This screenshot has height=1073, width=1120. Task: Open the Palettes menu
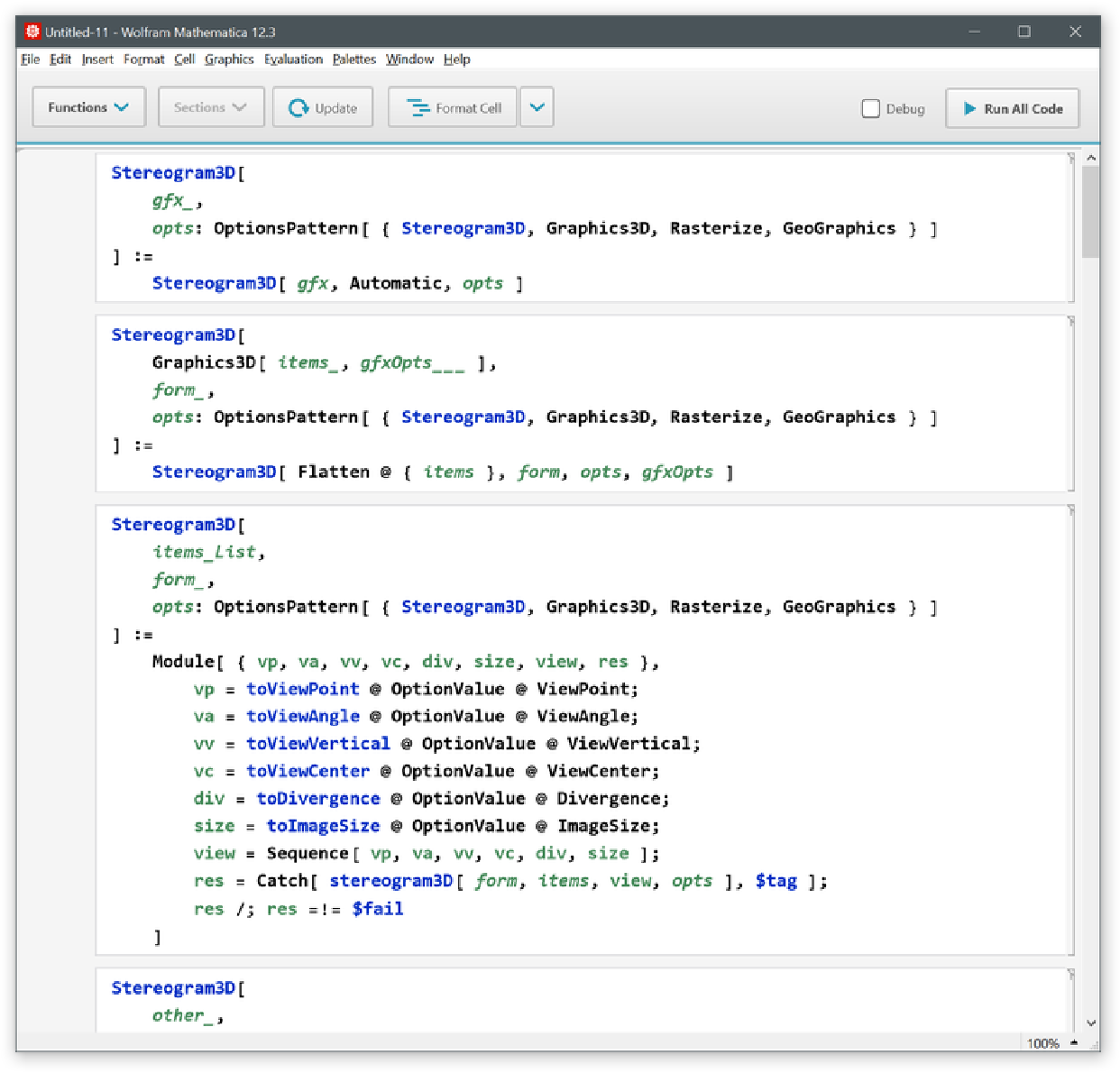[353, 60]
